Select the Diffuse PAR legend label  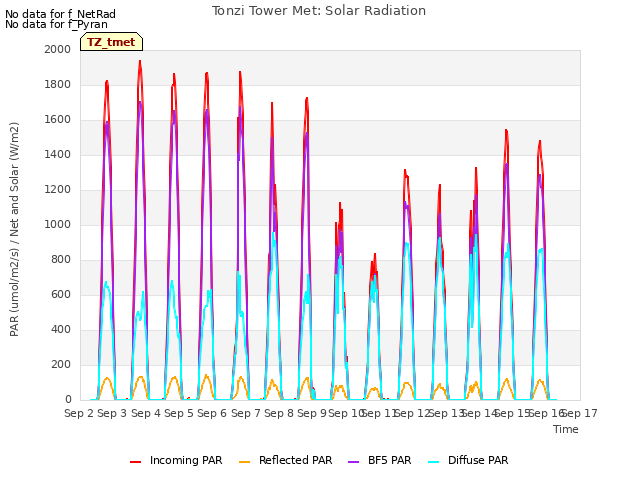tap(478, 460)
